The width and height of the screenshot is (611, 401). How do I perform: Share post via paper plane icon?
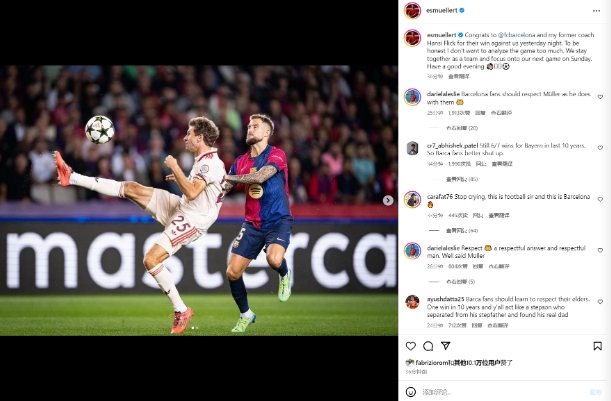click(446, 346)
